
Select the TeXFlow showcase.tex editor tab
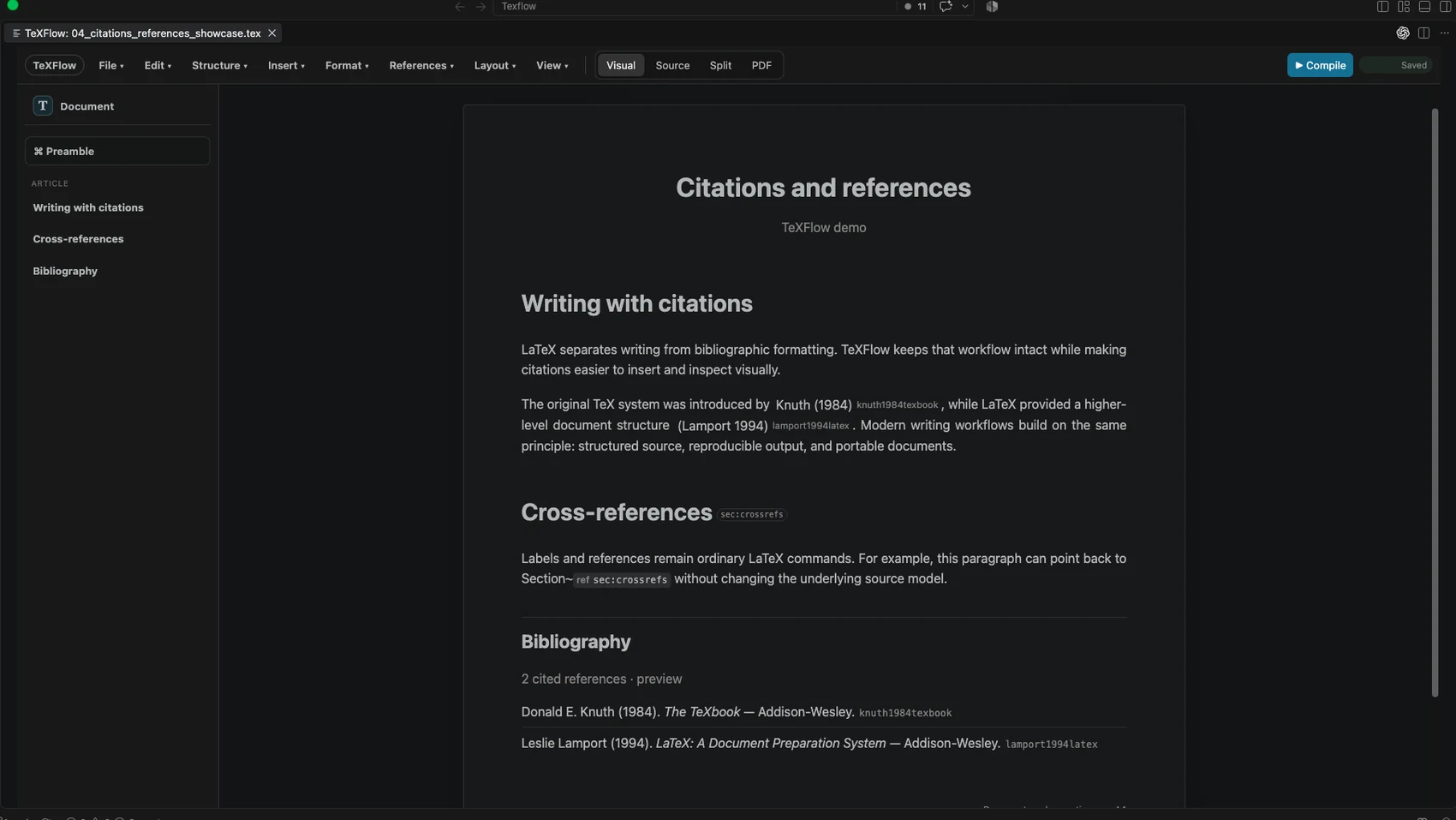[142, 33]
